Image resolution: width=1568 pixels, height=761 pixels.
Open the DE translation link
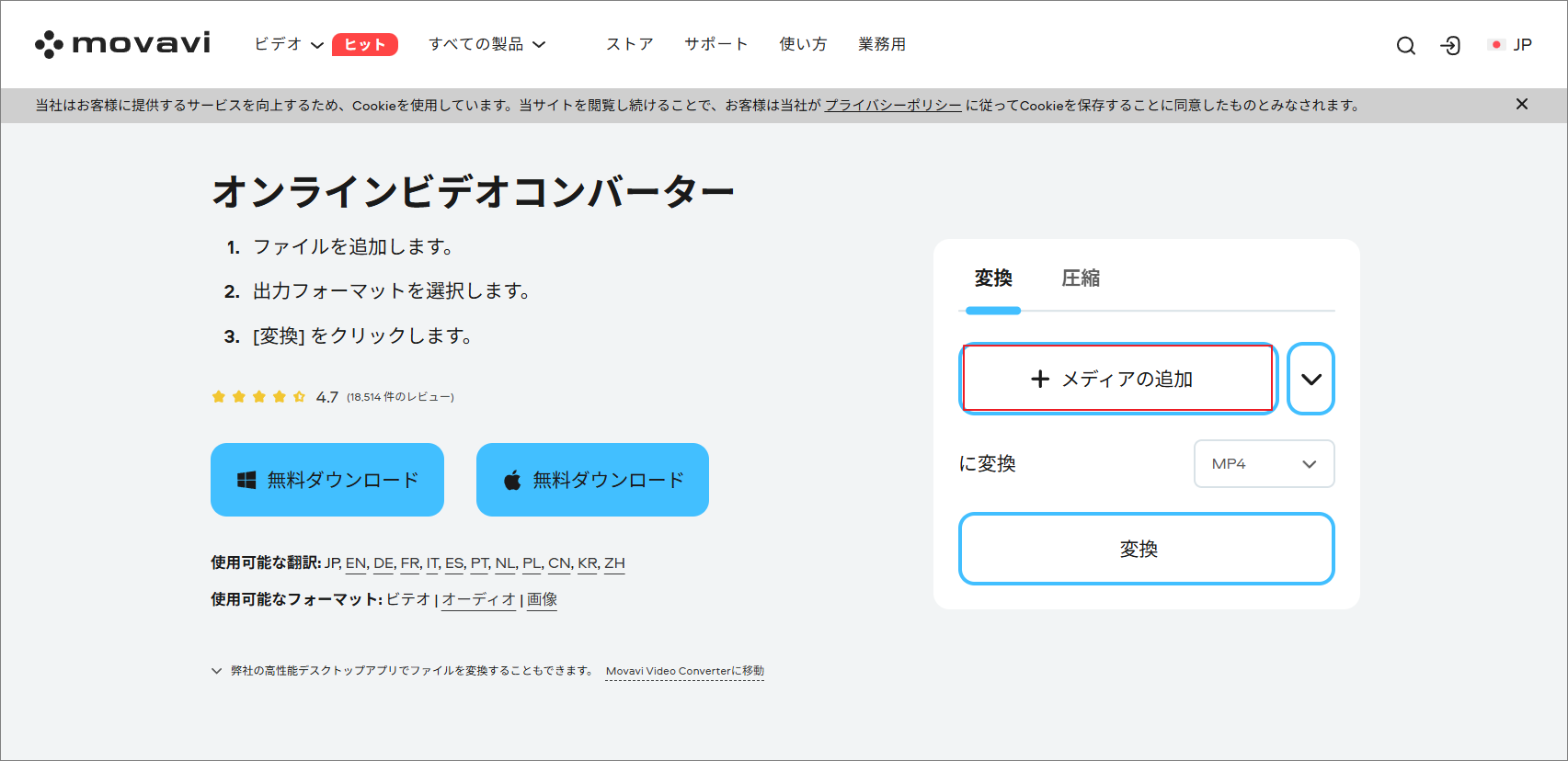pyautogui.click(x=383, y=563)
